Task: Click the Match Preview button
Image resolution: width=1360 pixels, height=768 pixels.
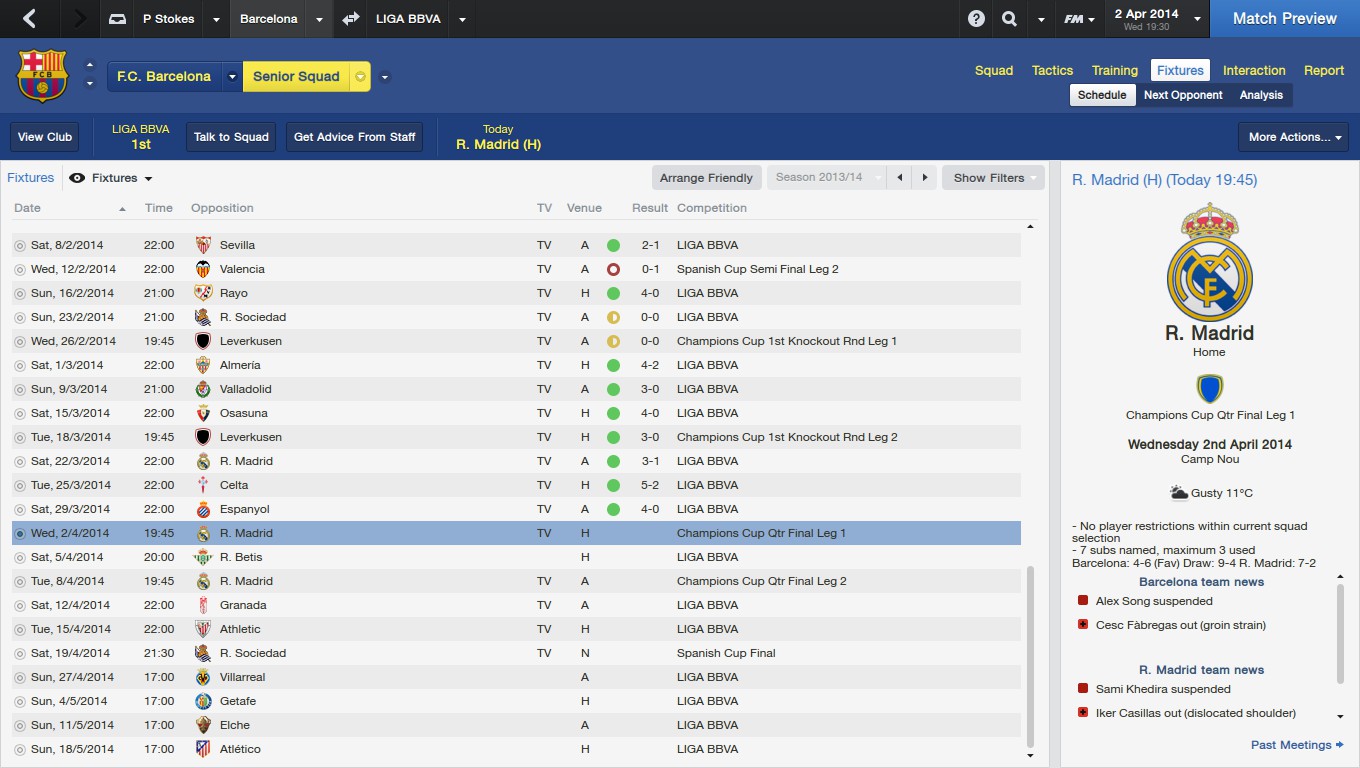Action: pos(1285,19)
